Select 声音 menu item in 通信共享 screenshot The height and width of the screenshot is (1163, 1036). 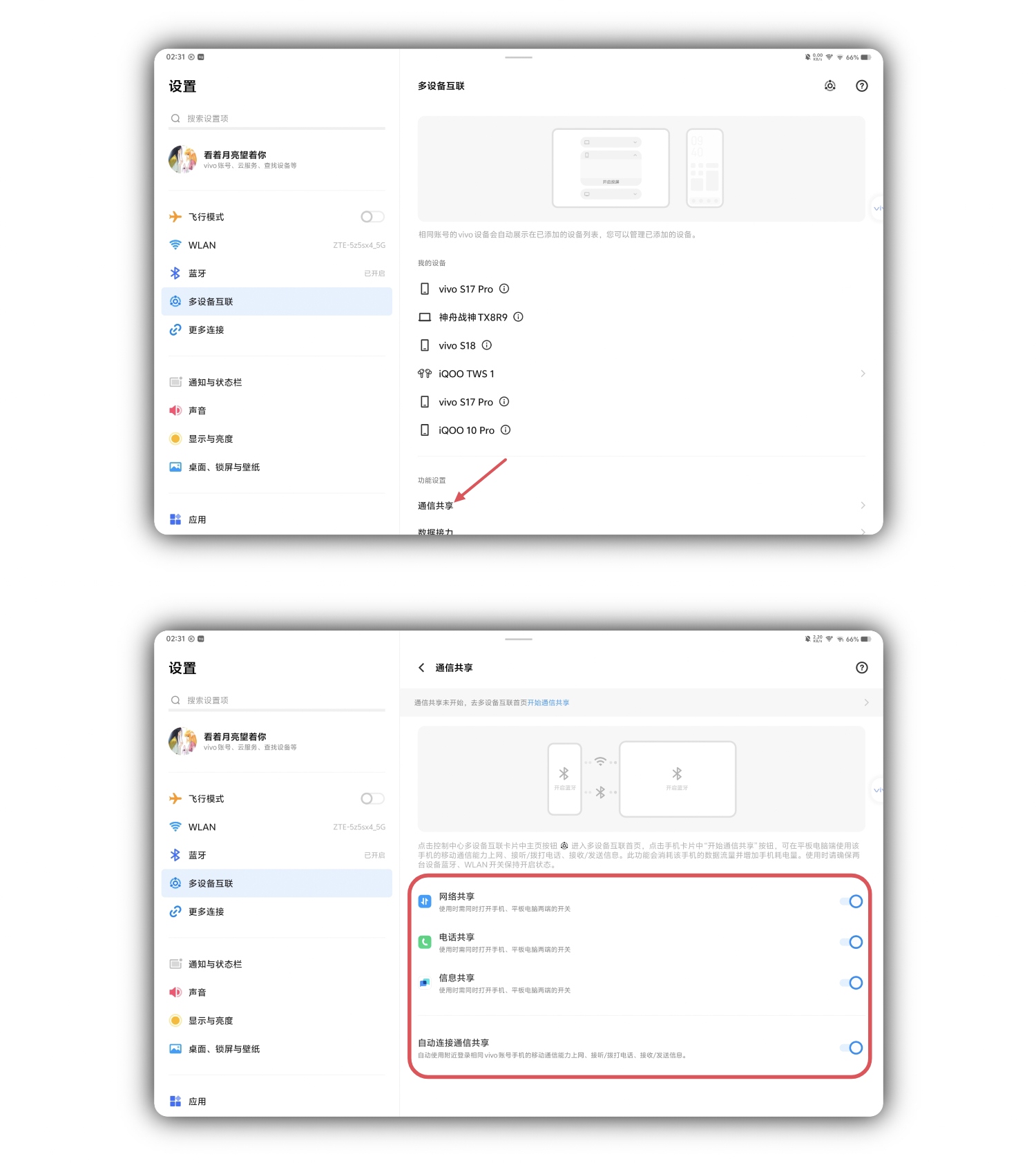tap(276, 992)
